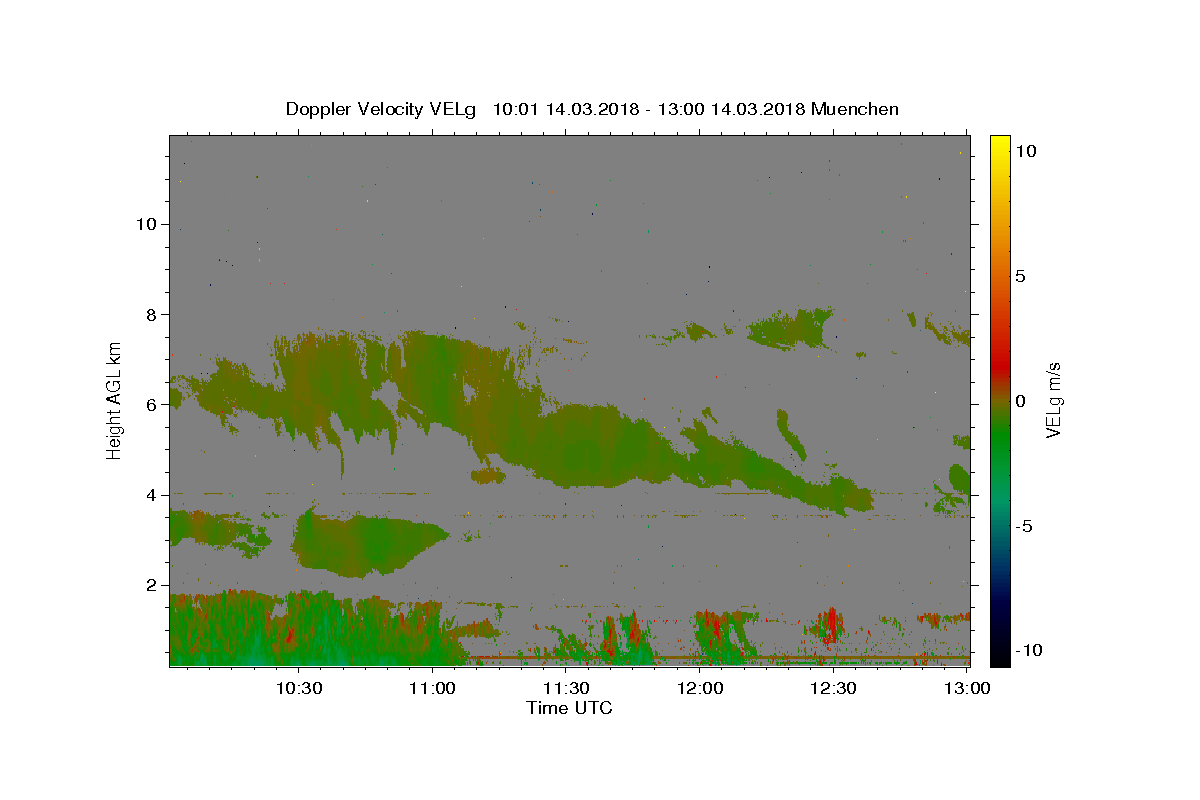Click the red echo near 12:30 below 2 km
The image size is (1200, 800).
click(829, 625)
